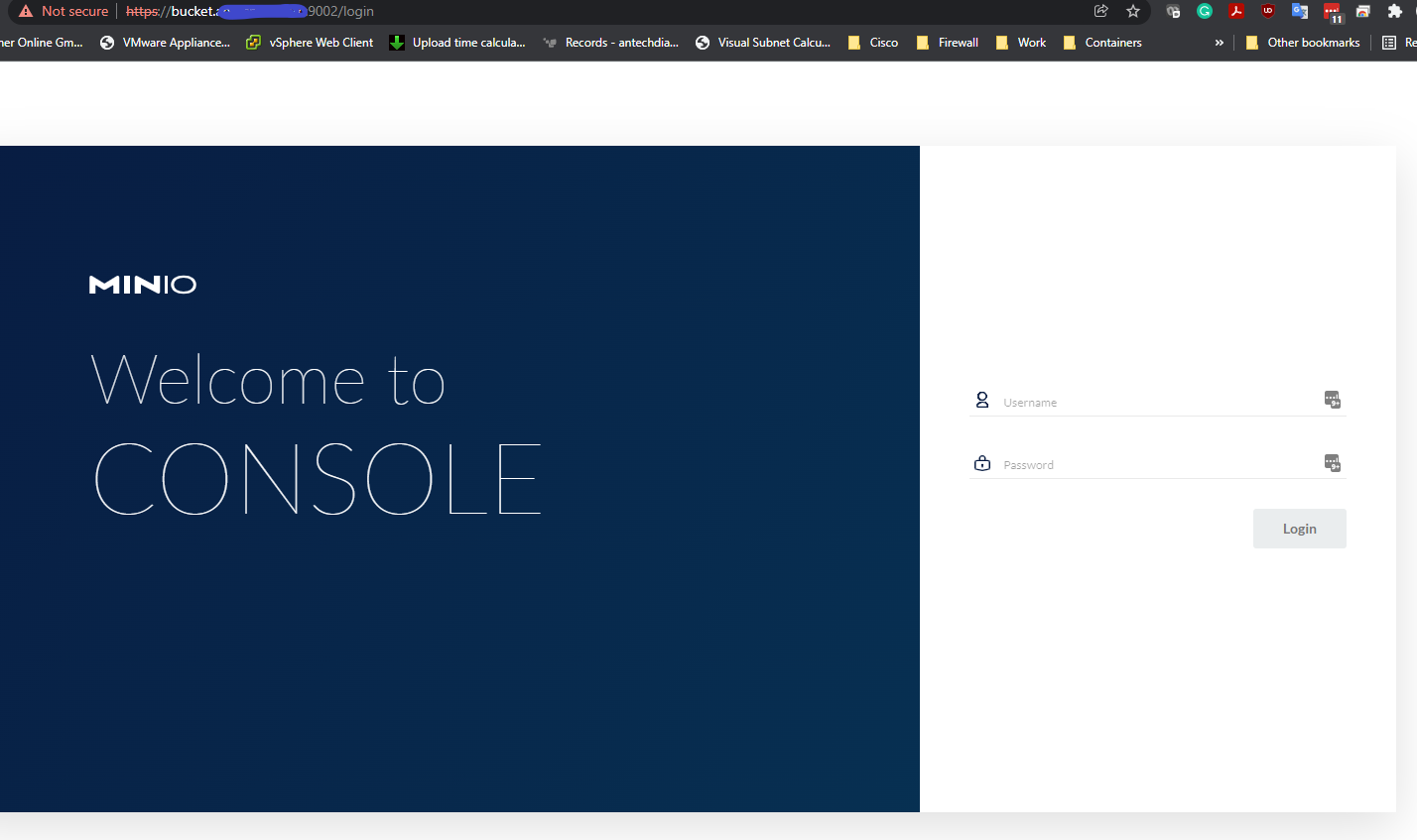Click the MinIO logo
Image resolution: width=1417 pixels, height=840 pixels.
(x=143, y=285)
